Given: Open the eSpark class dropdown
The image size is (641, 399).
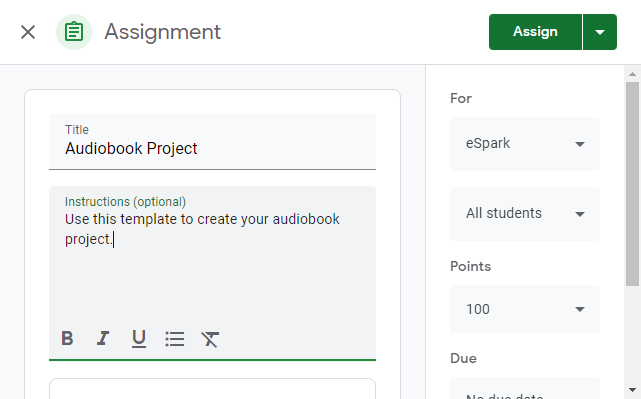Looking at the screenshot, I should [x=525, y=144].
